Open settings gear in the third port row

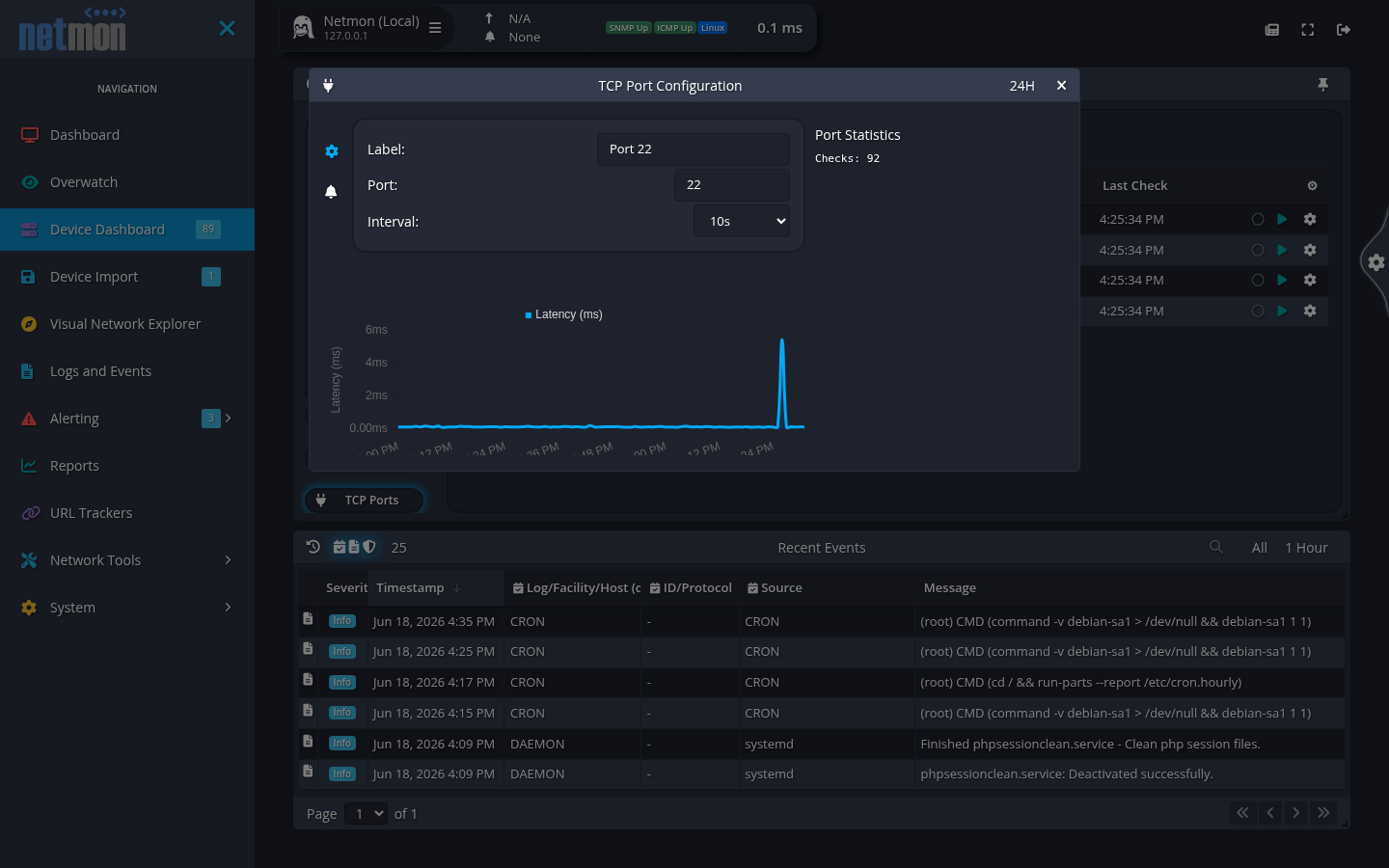tap(1310, 281)
